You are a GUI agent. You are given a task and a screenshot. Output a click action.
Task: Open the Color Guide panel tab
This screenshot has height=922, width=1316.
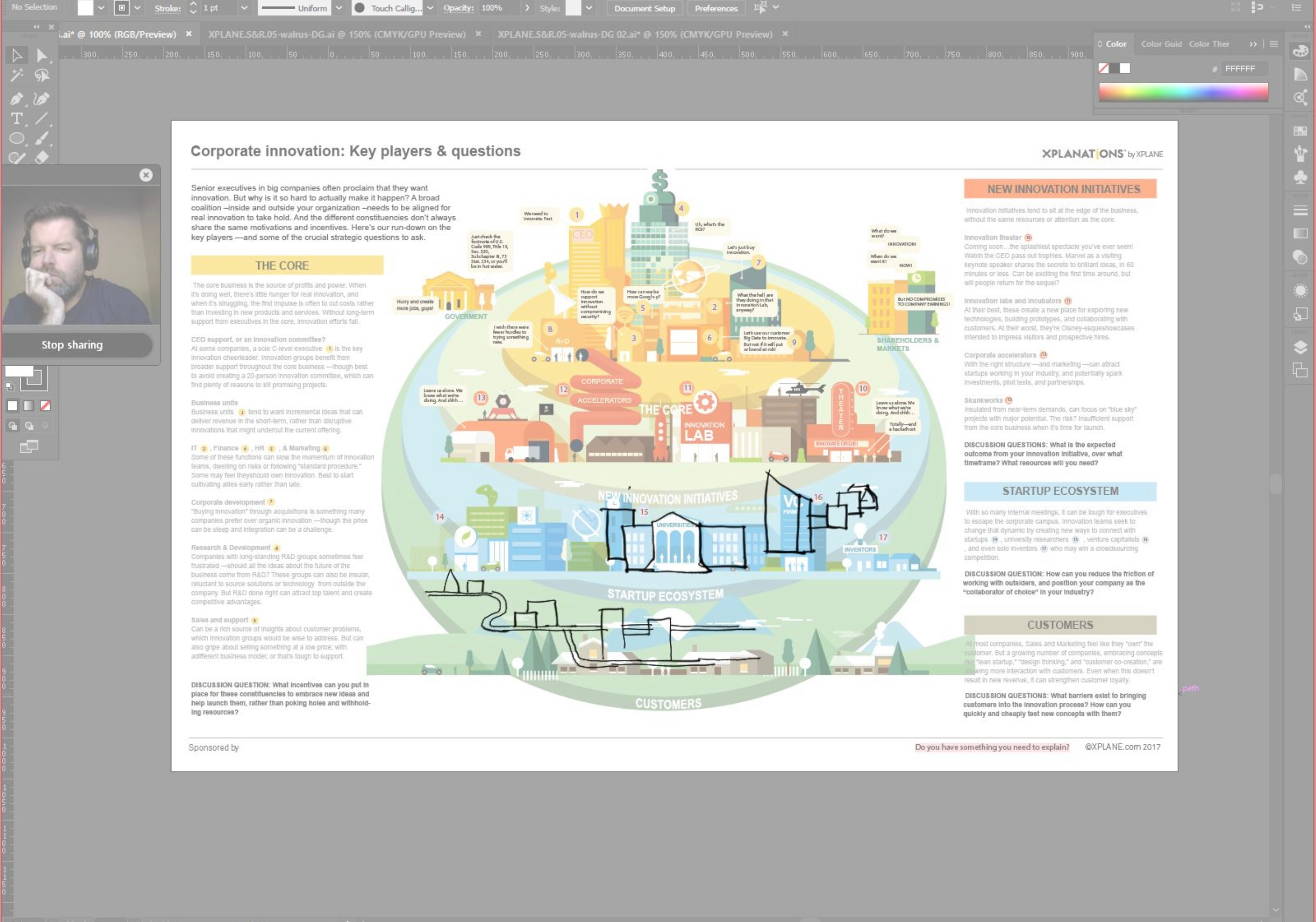(1161, 44)
